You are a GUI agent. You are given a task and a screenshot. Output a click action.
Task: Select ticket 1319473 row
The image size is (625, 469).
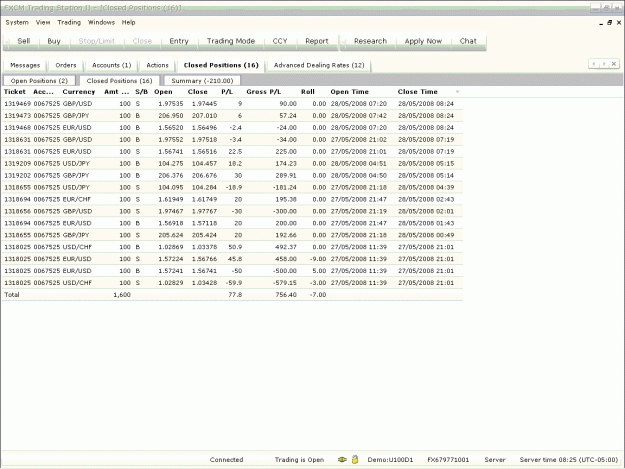click(x=232, y=116)
